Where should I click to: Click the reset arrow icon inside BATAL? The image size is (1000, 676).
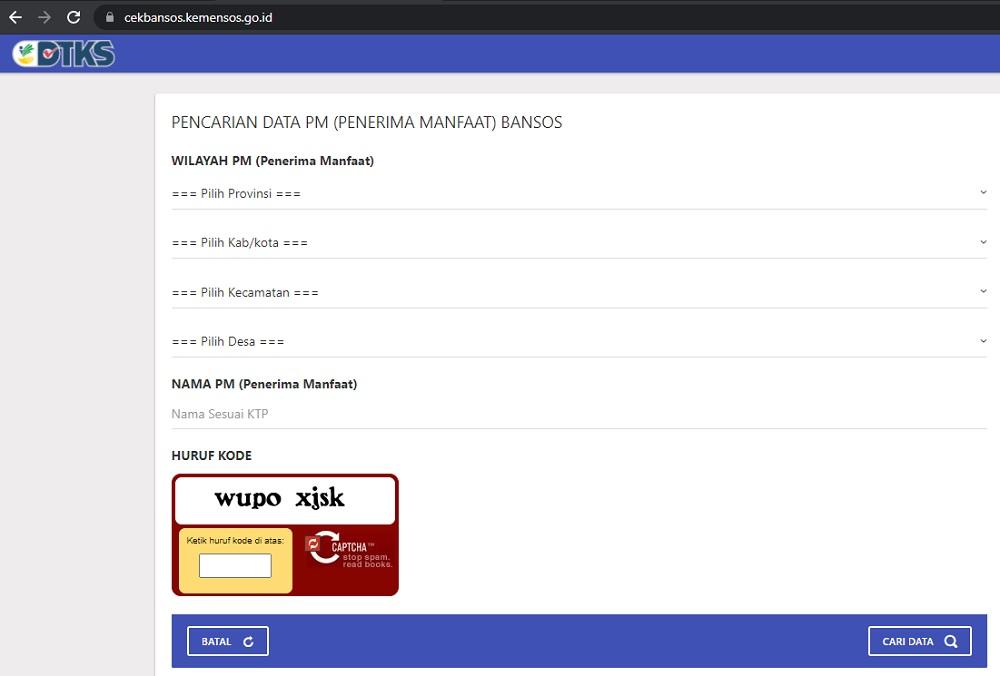[x=249, y=642]
